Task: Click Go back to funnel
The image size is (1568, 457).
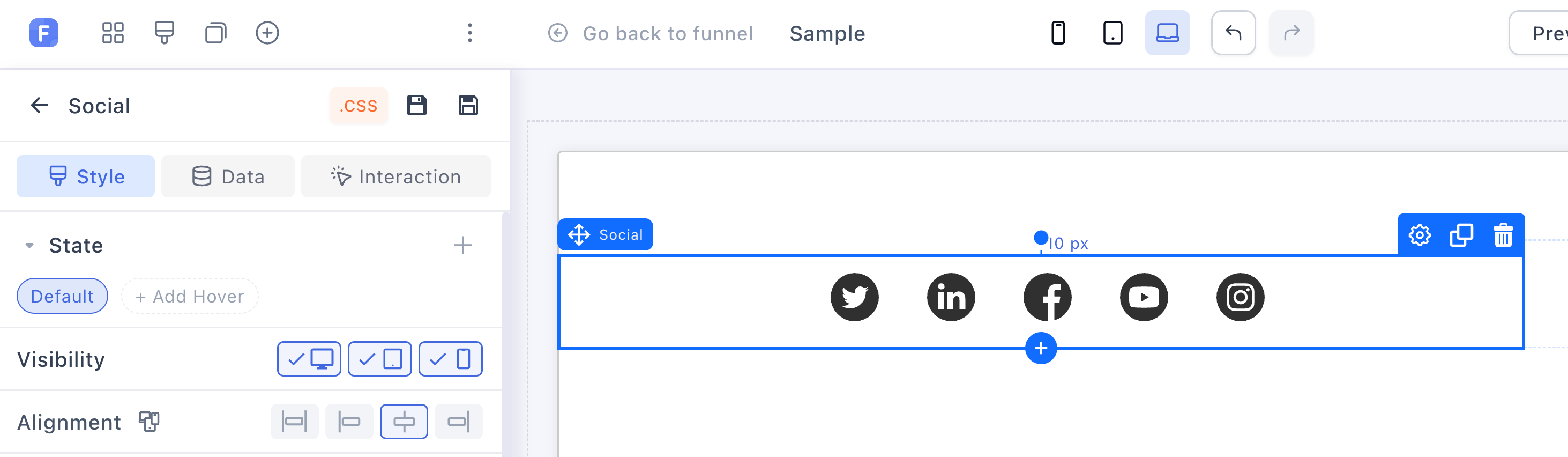Action: (650, 33)
